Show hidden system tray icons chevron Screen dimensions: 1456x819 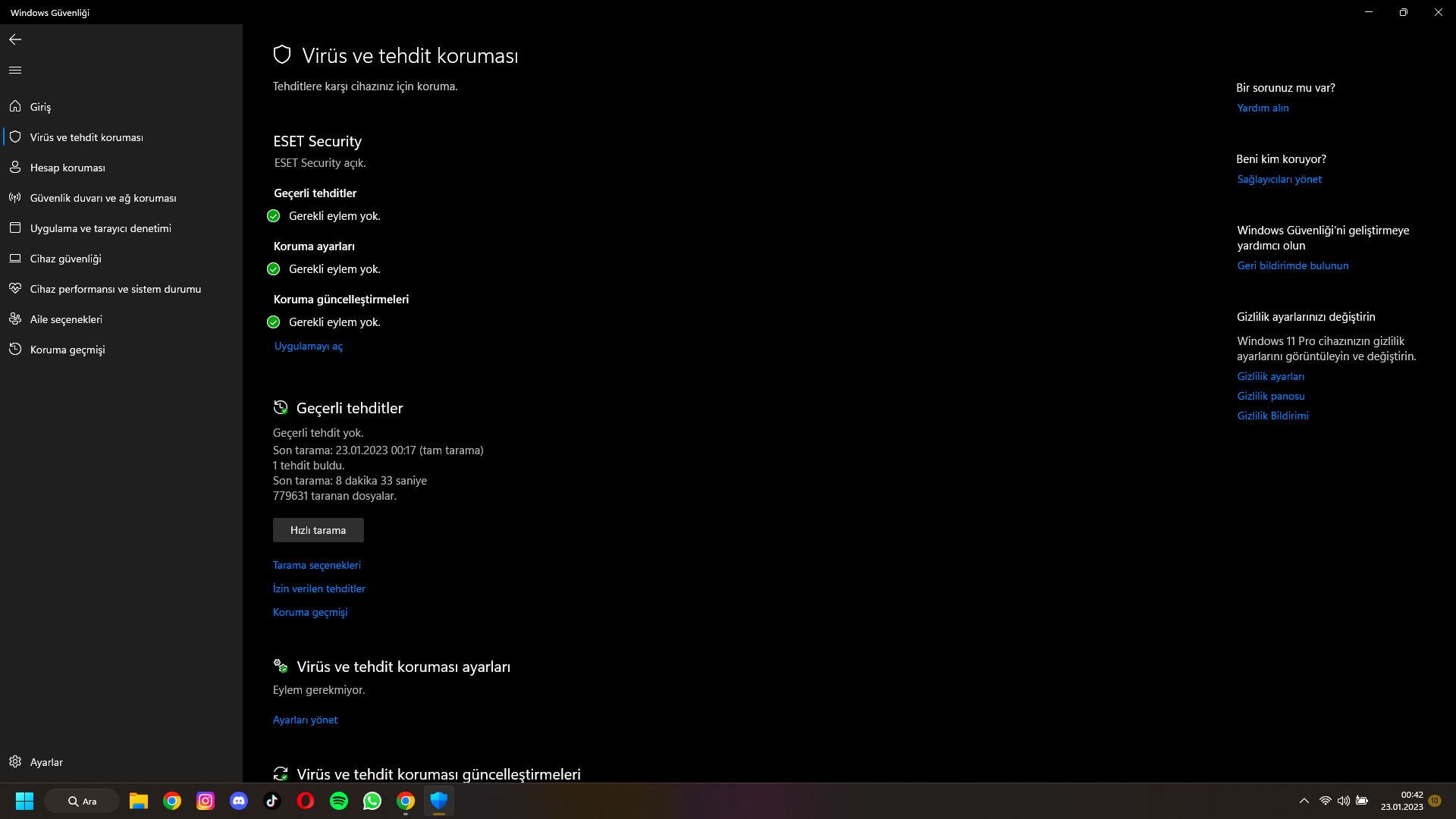tap(1304, 801)
